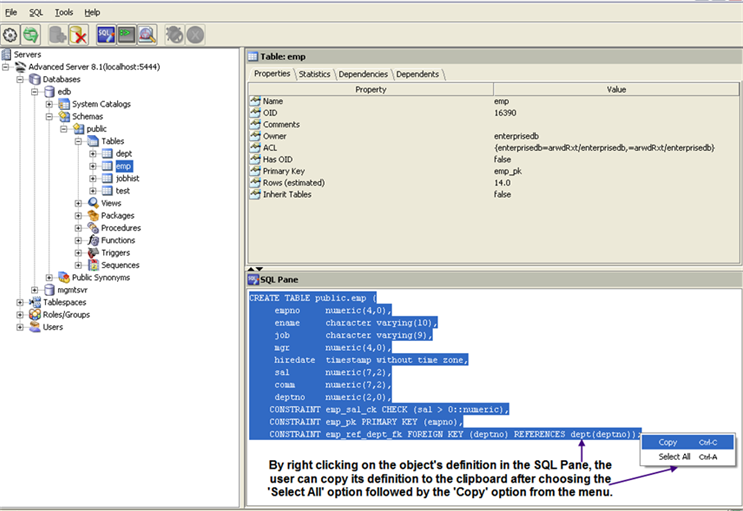The width and height of the screenshot is (743, 511).
Task: Expand the Views node in tree
Action: tap(79, 203)
